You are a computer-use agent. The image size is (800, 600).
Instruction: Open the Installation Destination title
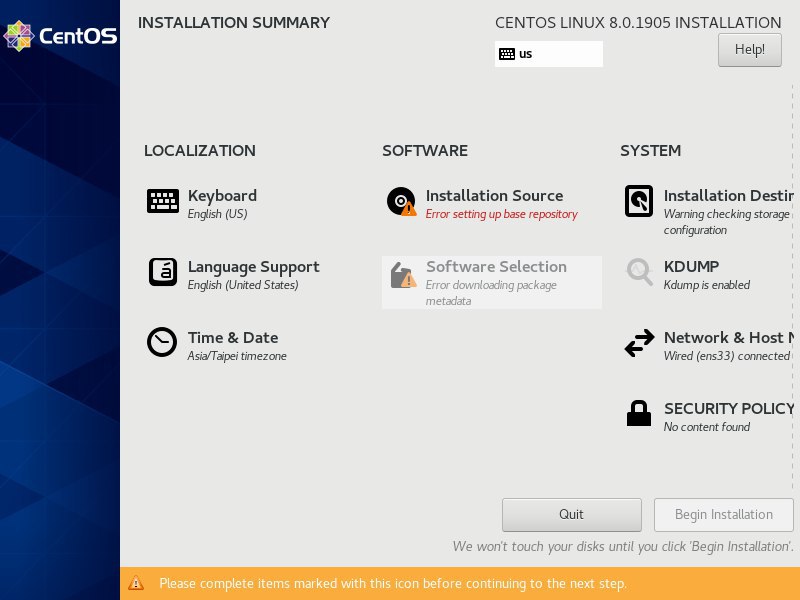coord(729,196)
